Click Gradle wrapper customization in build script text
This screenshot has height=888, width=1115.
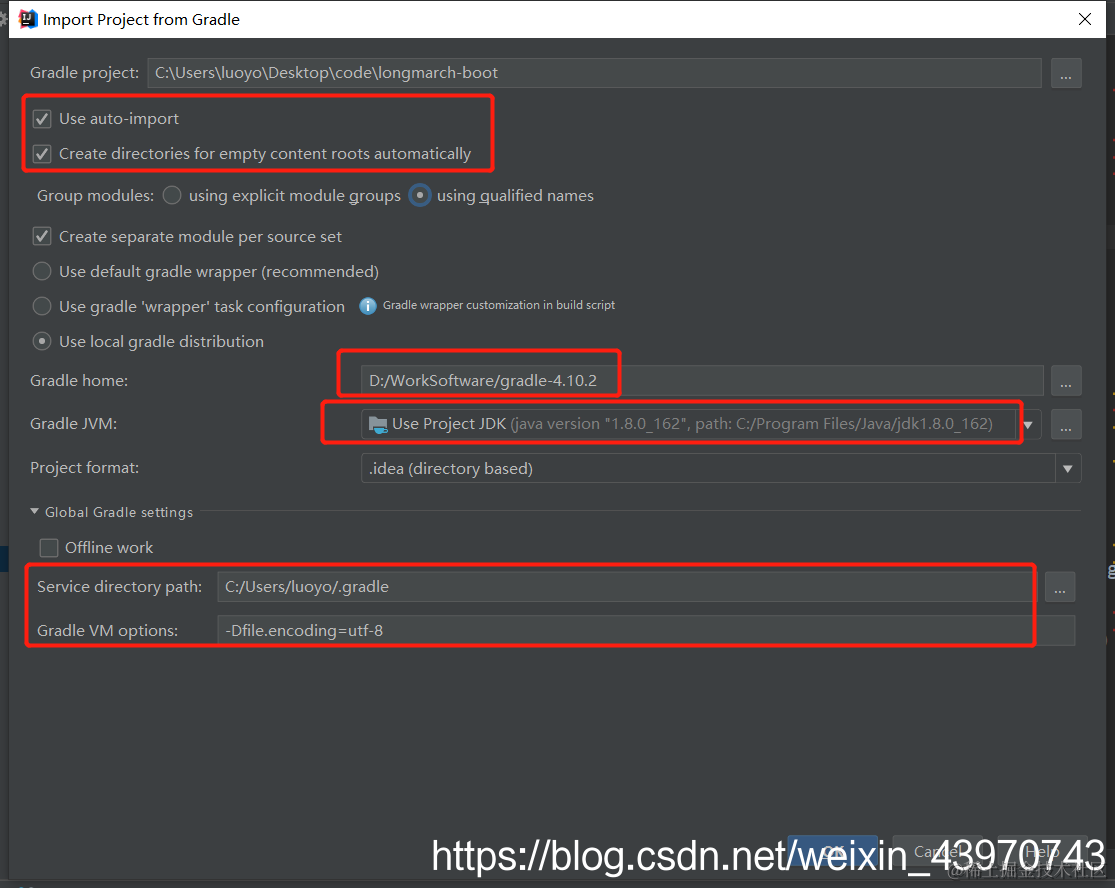point(498,305)
